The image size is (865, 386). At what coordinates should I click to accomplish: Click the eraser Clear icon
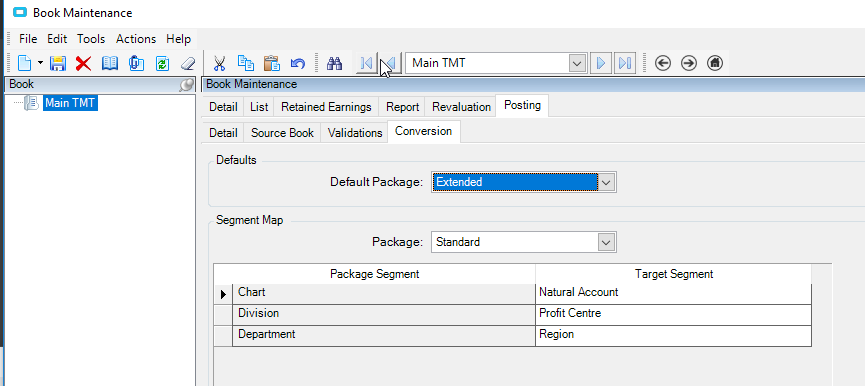click(188, 63)
